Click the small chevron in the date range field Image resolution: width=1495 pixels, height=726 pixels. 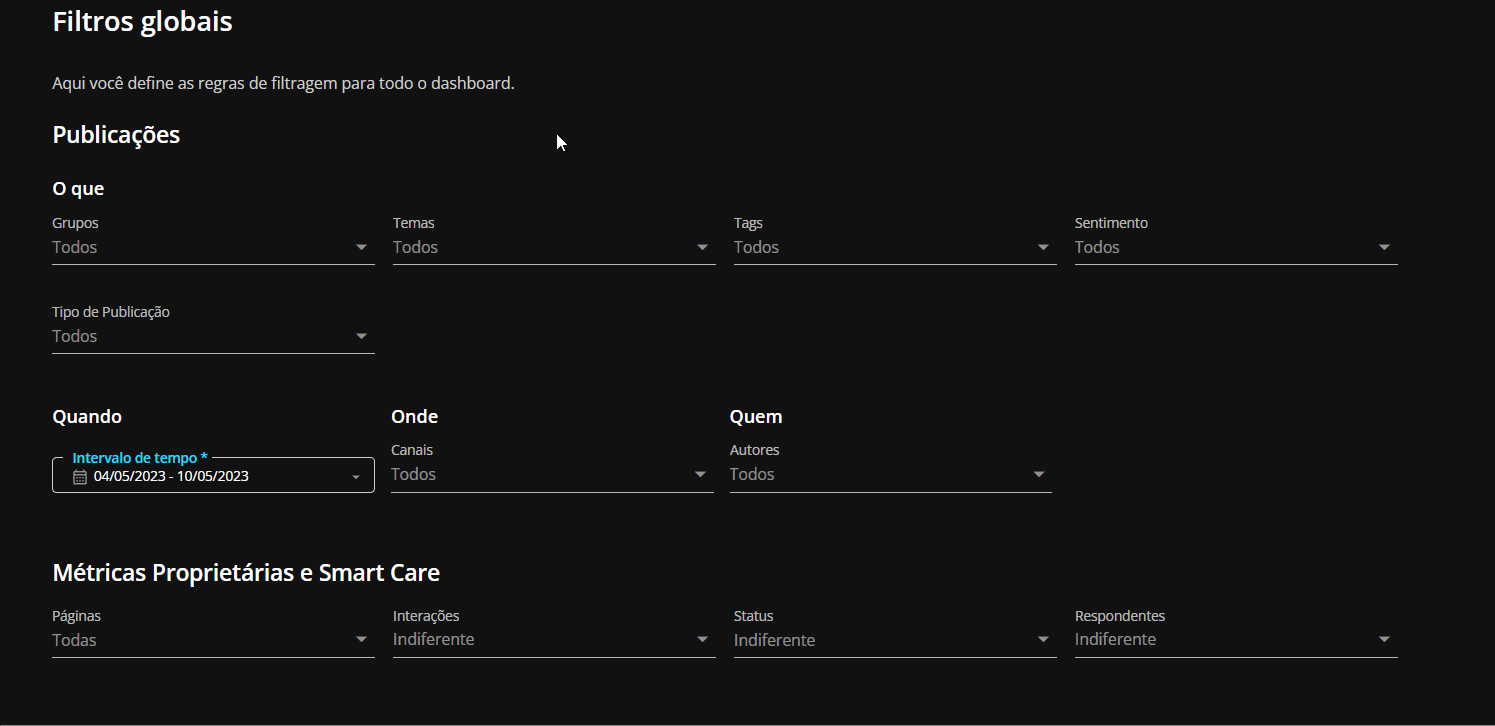pos(355,477)
